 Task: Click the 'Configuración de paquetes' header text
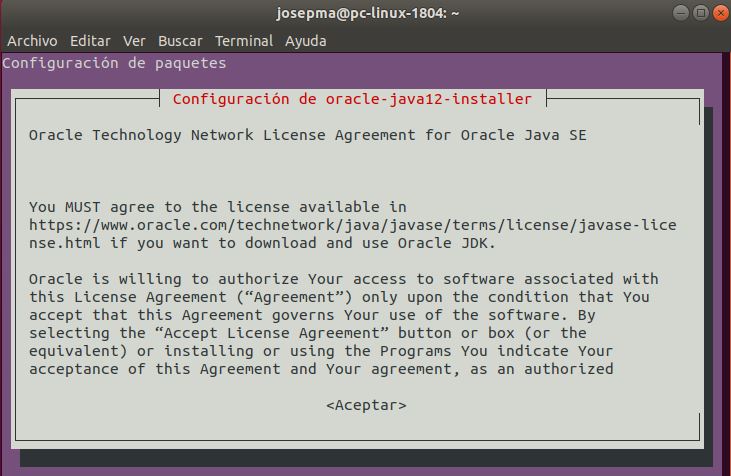point(114,63)
